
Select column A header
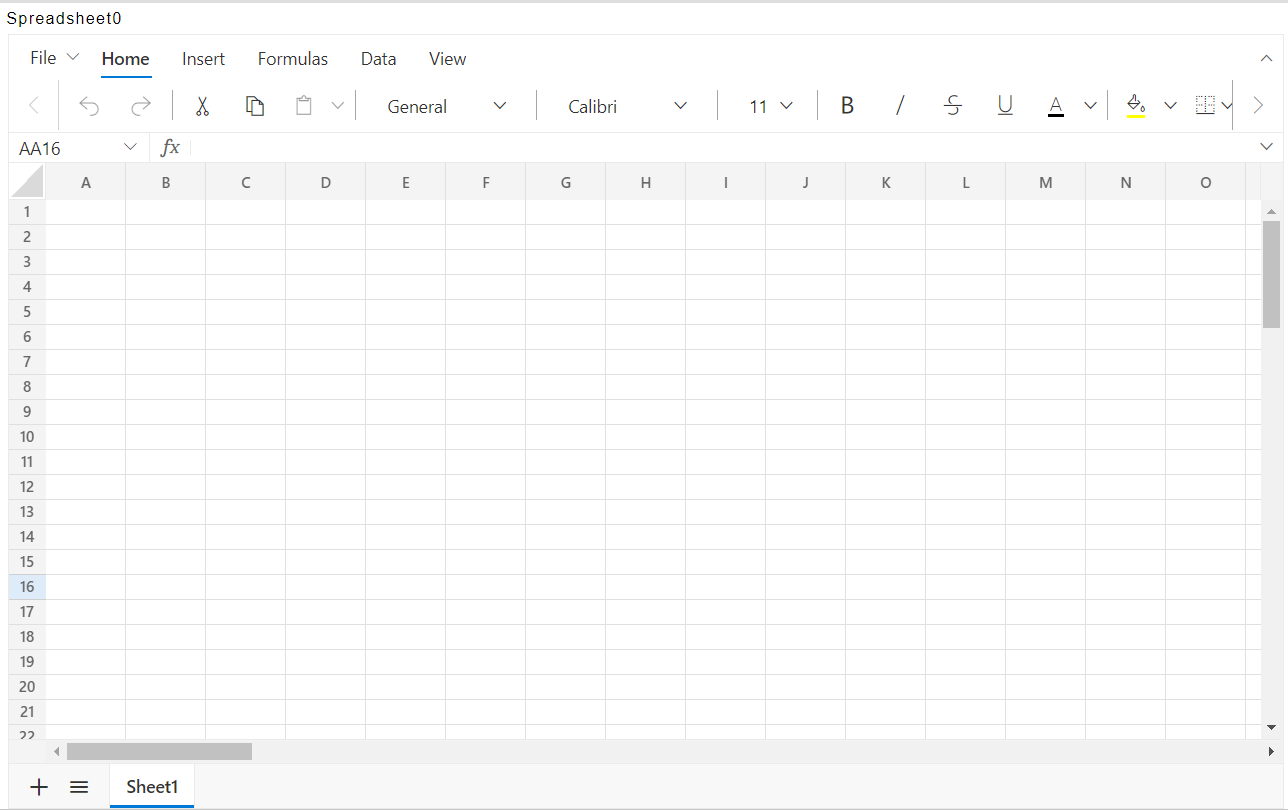pos(86,182)
